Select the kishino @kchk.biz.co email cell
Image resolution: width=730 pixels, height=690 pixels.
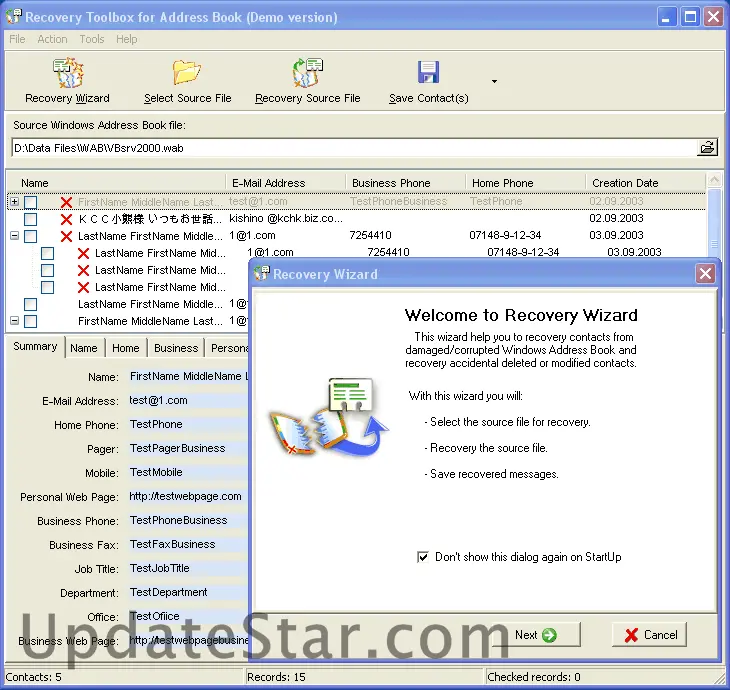[x=286, y=219]
